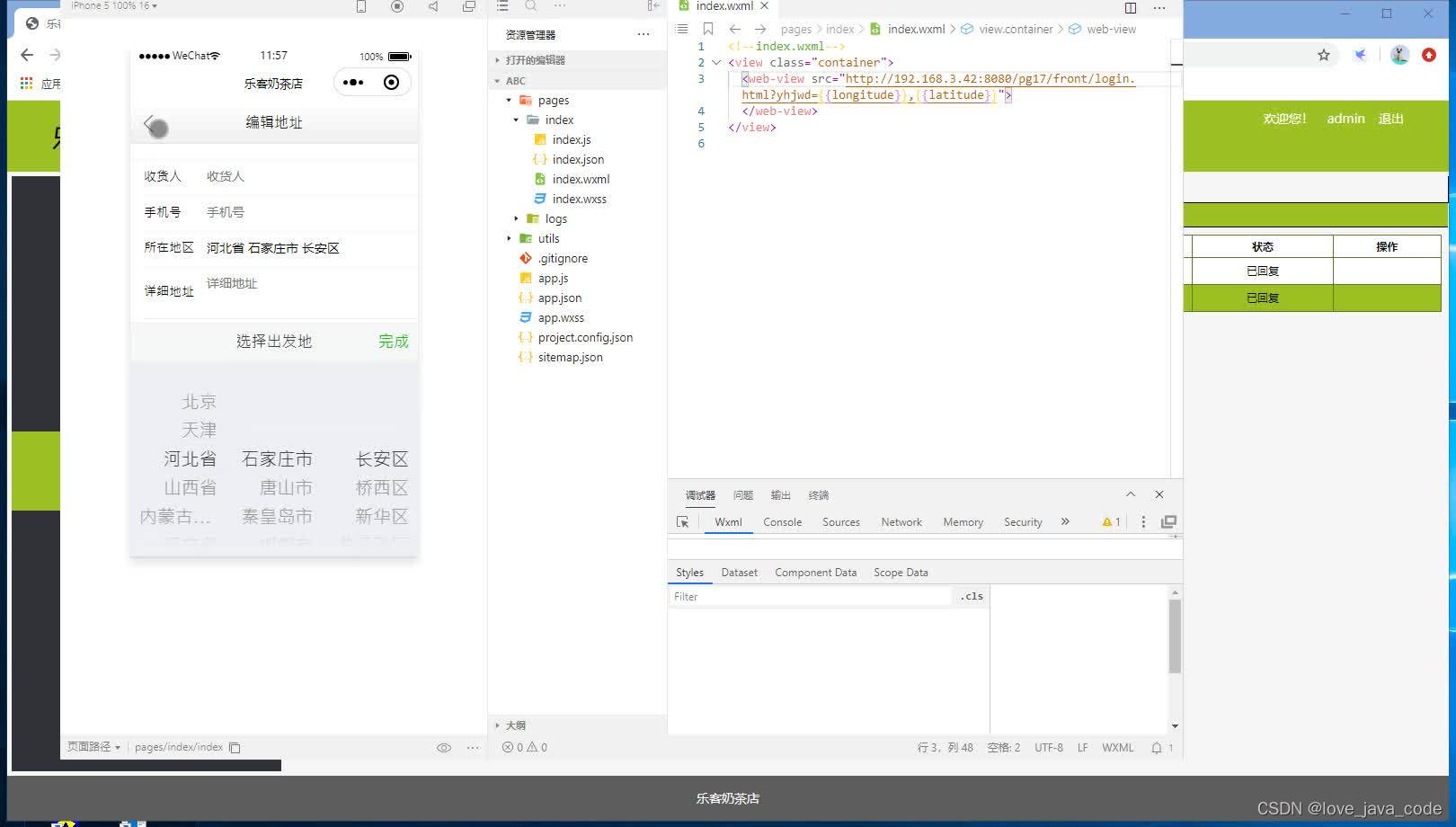Toggle the .cls class editor in Styles
This screenshot has width=1456, height=827.
point(972,597)
